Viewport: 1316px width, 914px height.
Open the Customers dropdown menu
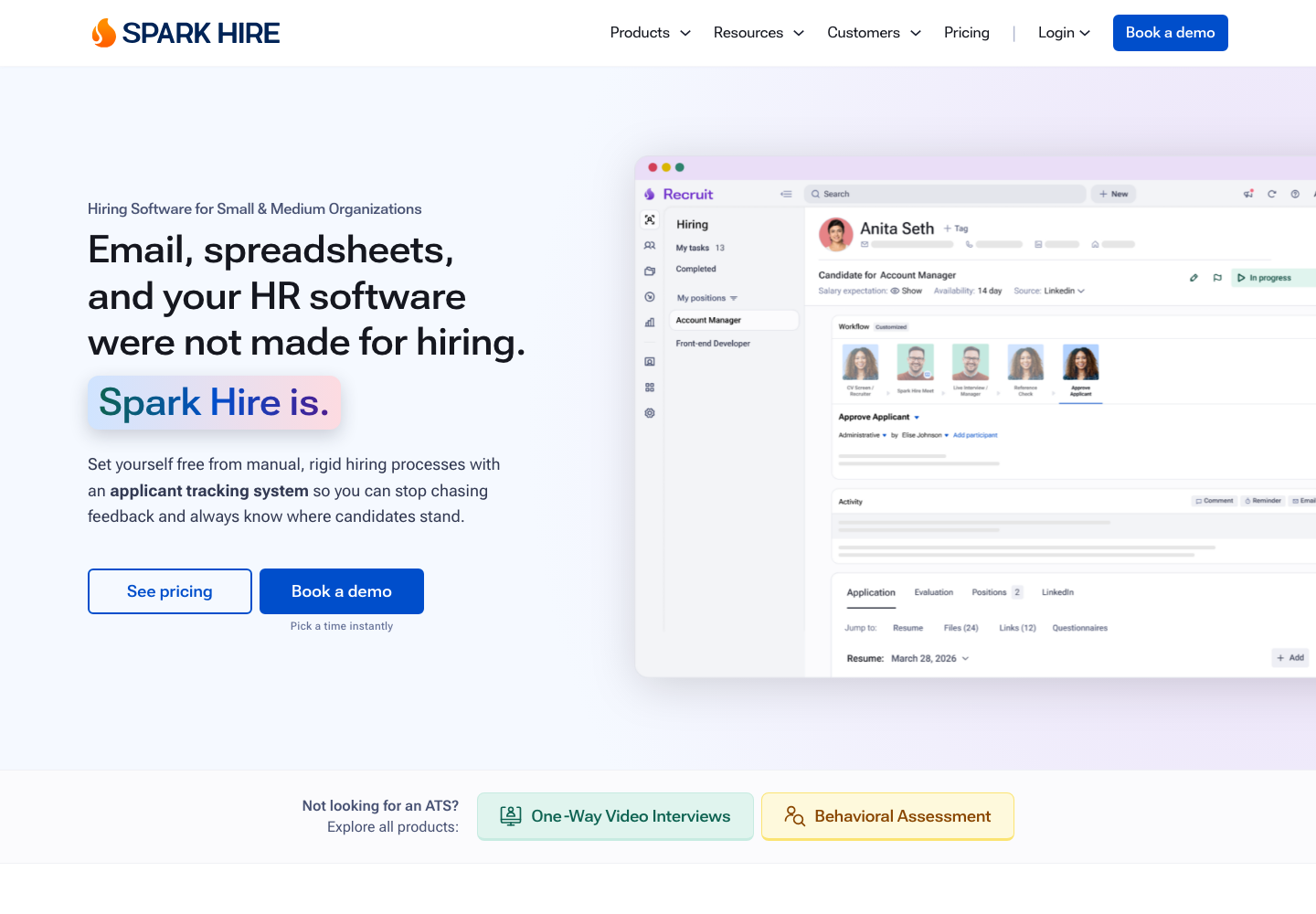[875, 33]
